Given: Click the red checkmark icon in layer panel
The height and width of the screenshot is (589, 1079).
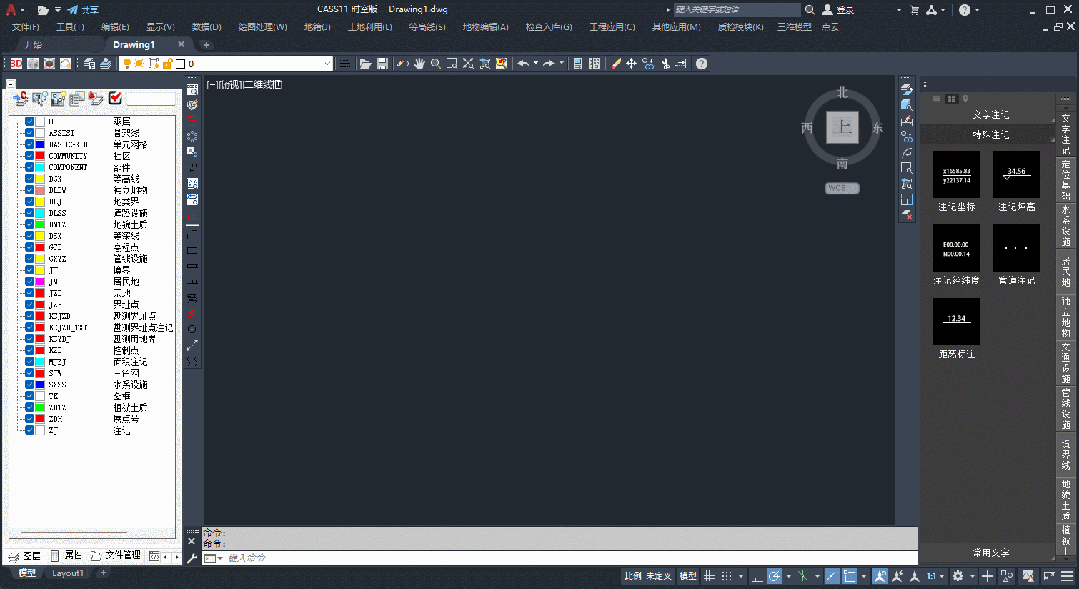Looking at the screenshot, I should coord(115,98).
